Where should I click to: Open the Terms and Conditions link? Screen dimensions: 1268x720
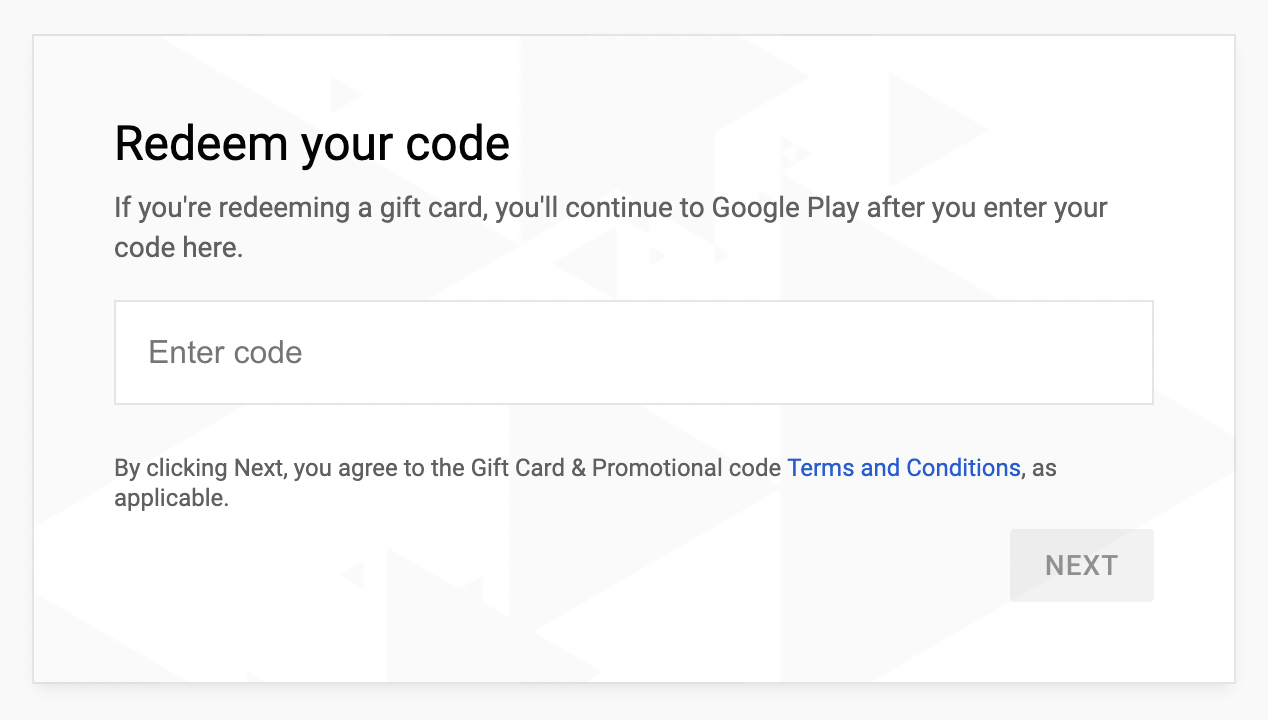pos(903,468)
